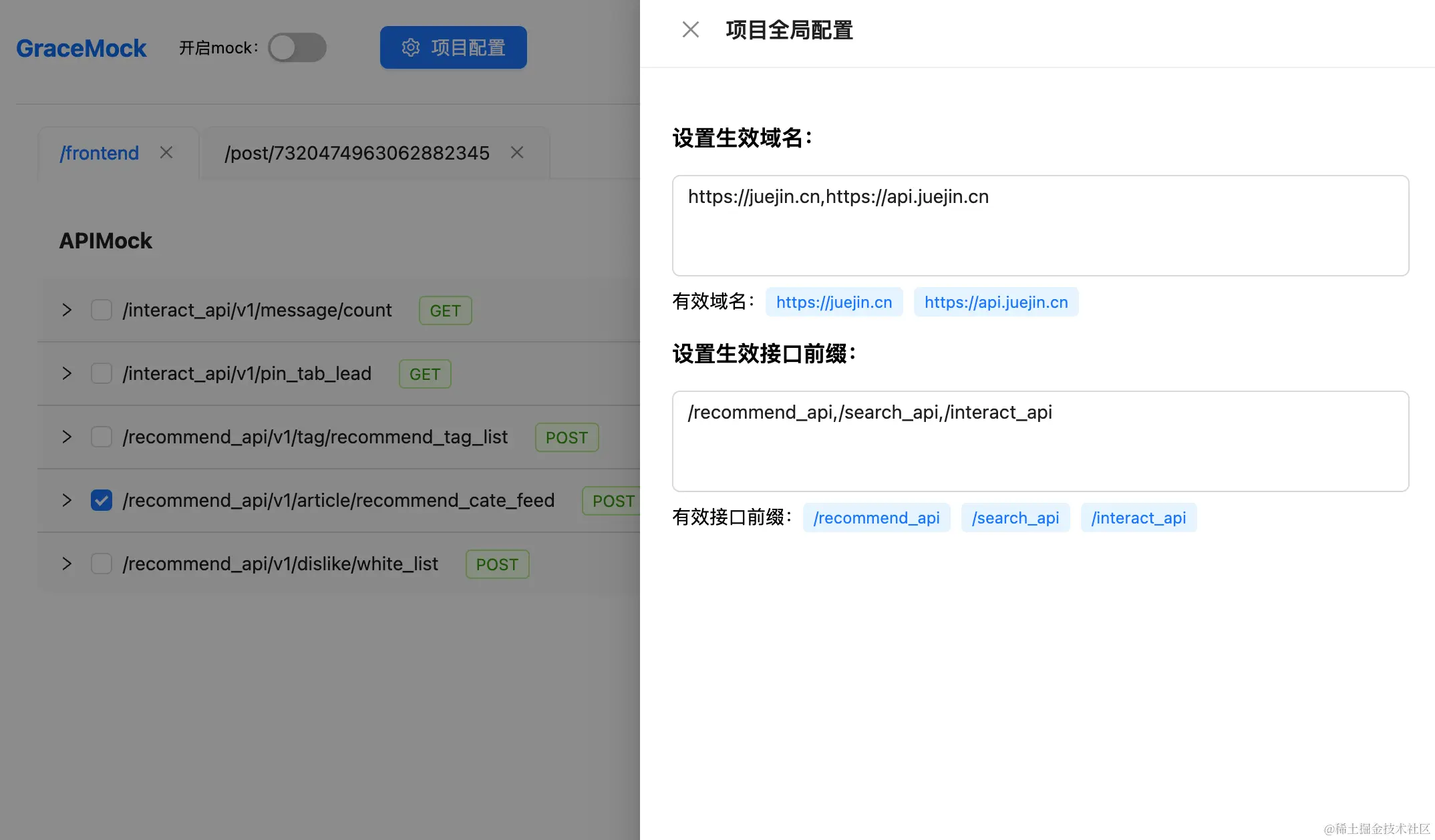Click the 设置生效接口前缀 text area
Image resolution: width=1435 pixels, height=840 pixels.
[x=1040, y=441]
